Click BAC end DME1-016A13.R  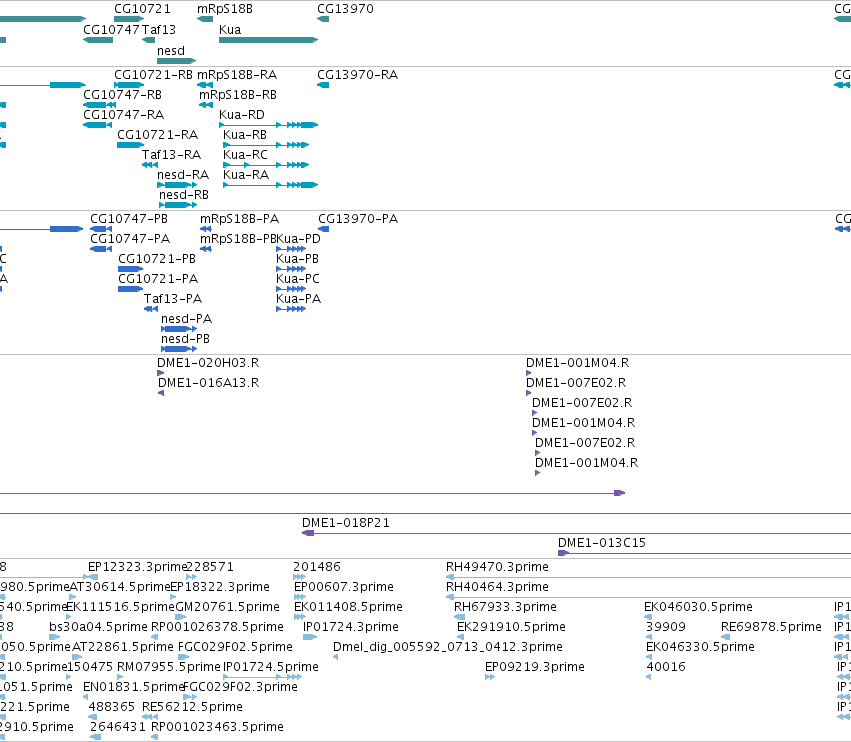point(161,393)
